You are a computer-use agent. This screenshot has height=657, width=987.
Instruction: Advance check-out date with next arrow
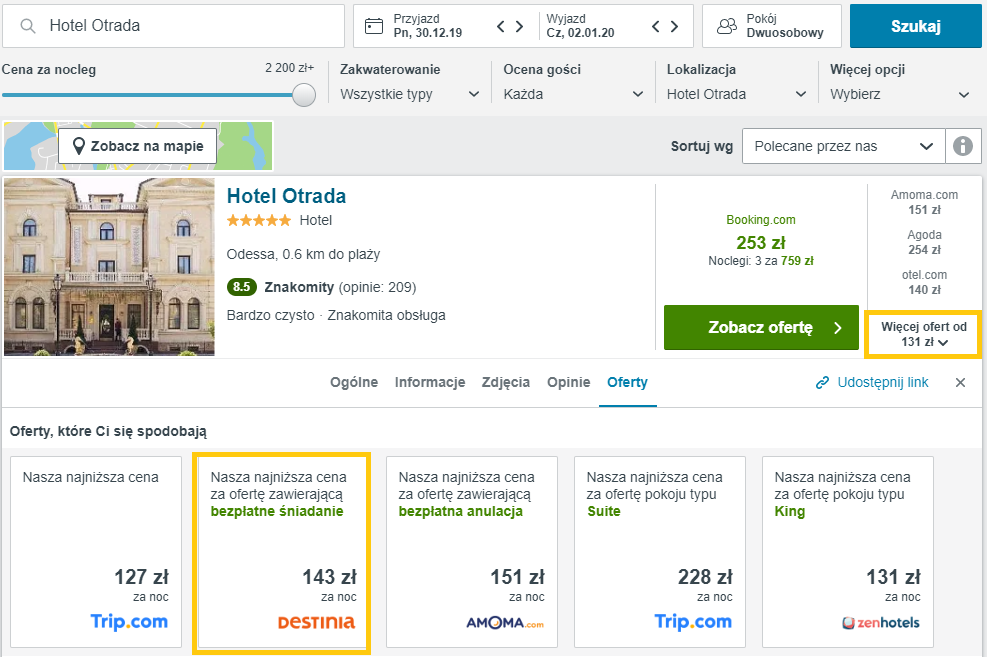[x=675, y=26]
